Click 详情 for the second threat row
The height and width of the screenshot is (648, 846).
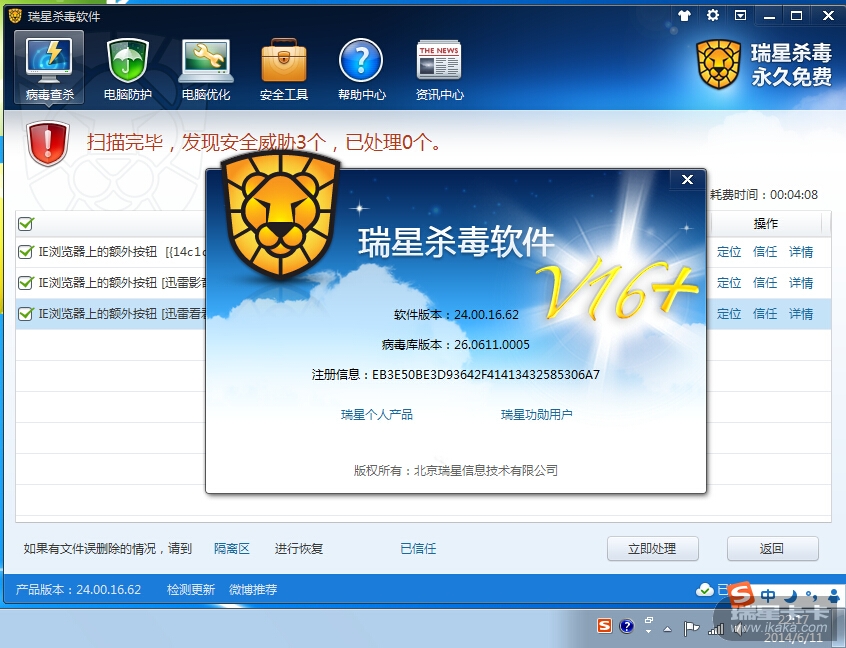(801, 283)
